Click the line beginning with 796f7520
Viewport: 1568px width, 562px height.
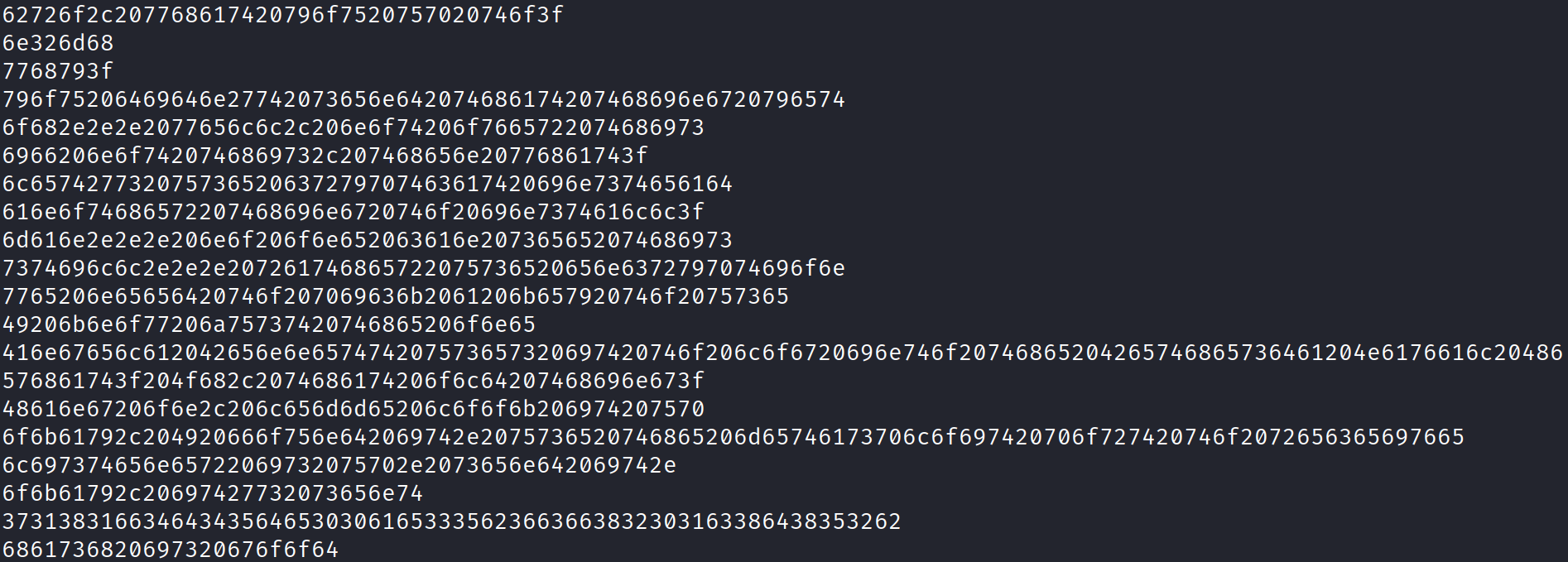point(424,99)
